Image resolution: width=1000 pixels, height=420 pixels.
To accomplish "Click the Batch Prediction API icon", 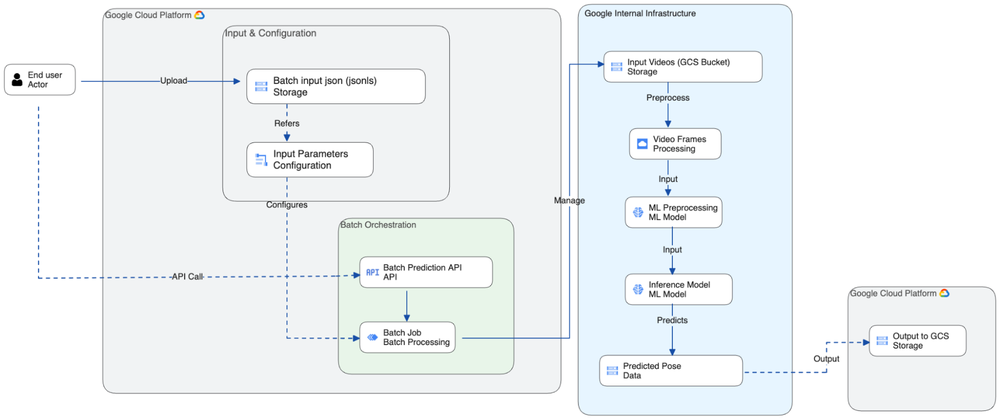I will 372,272.
